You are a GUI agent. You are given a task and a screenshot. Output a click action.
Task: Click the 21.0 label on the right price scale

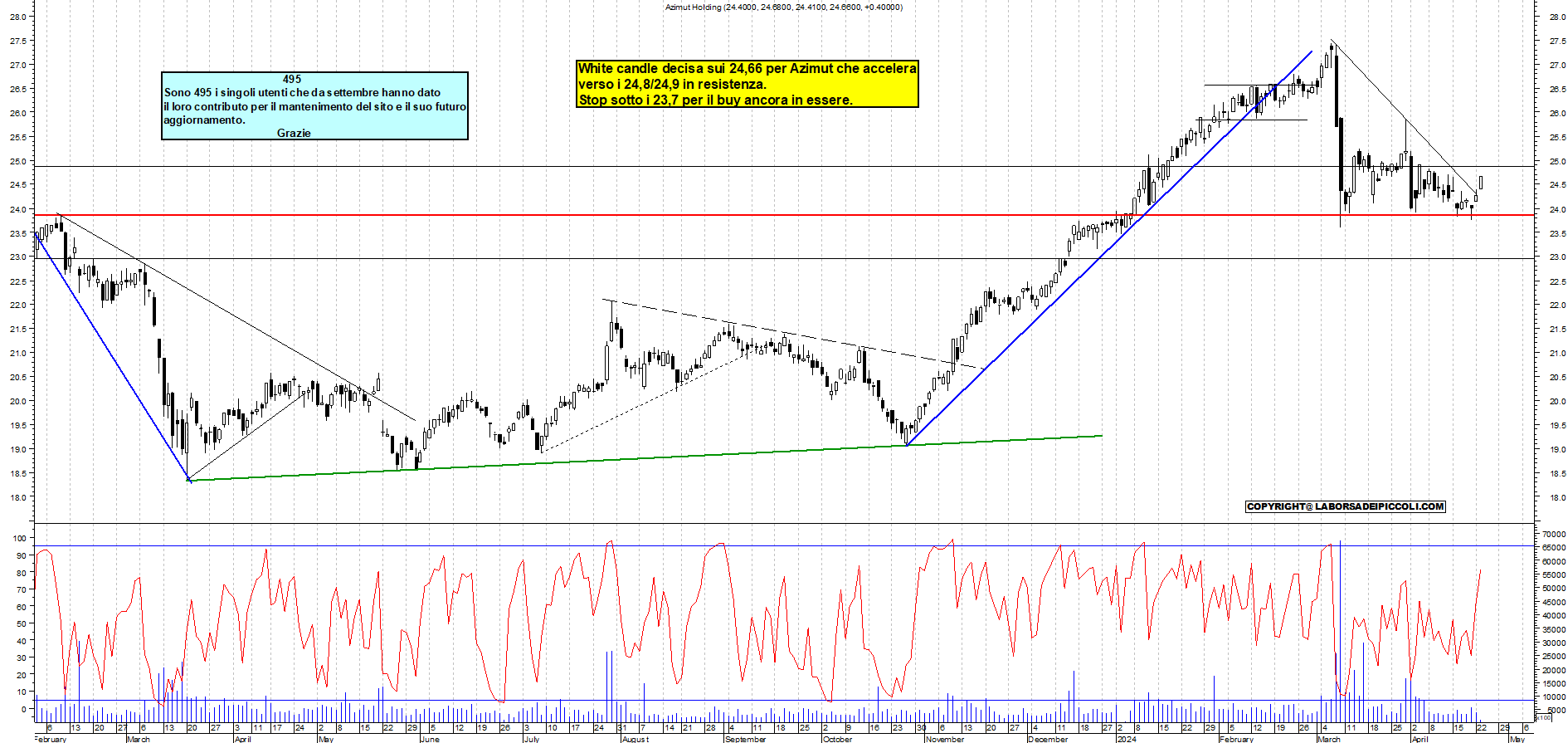[1557, 354]
